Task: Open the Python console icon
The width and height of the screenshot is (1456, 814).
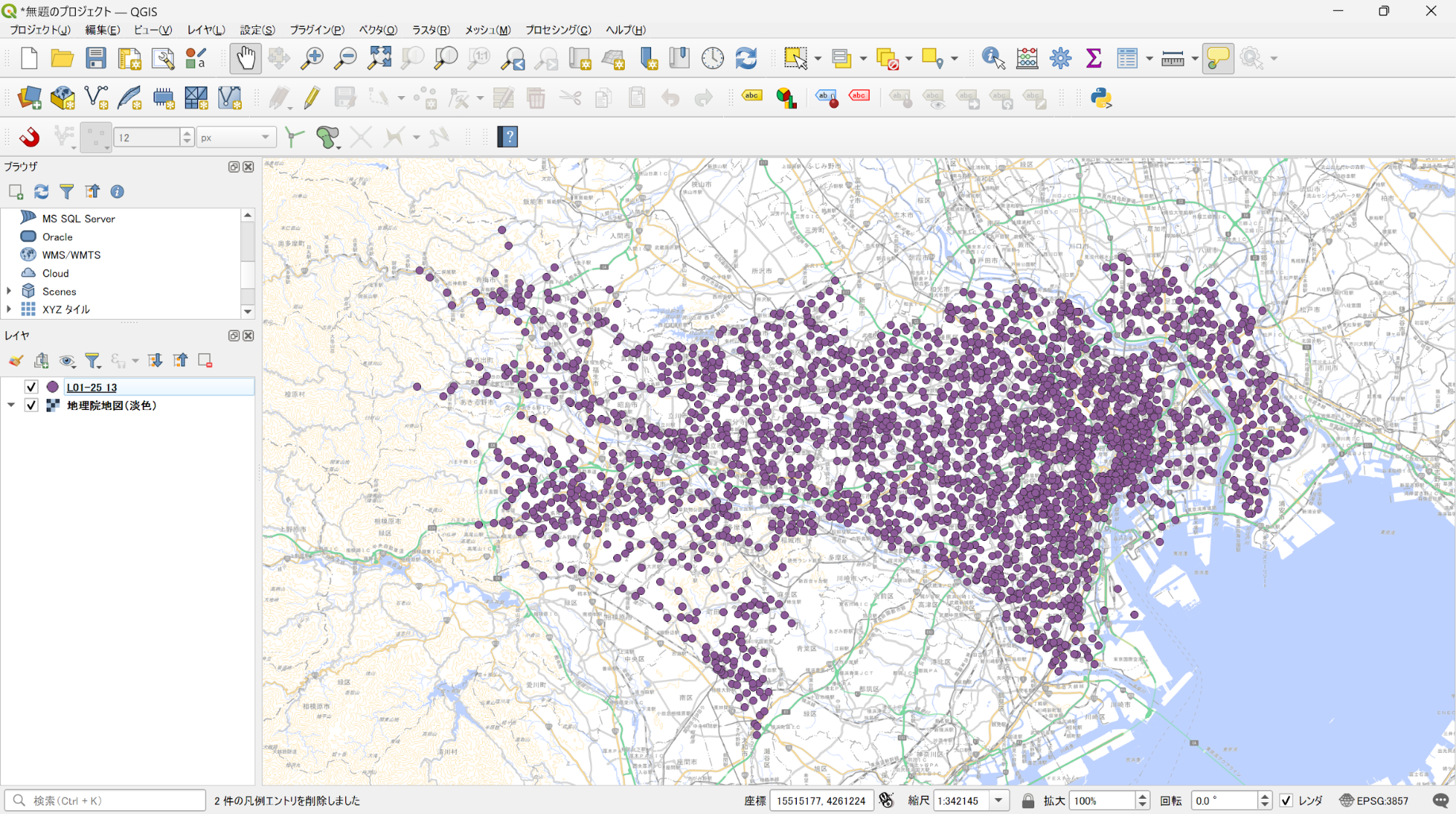Action: coord(1101,98)
